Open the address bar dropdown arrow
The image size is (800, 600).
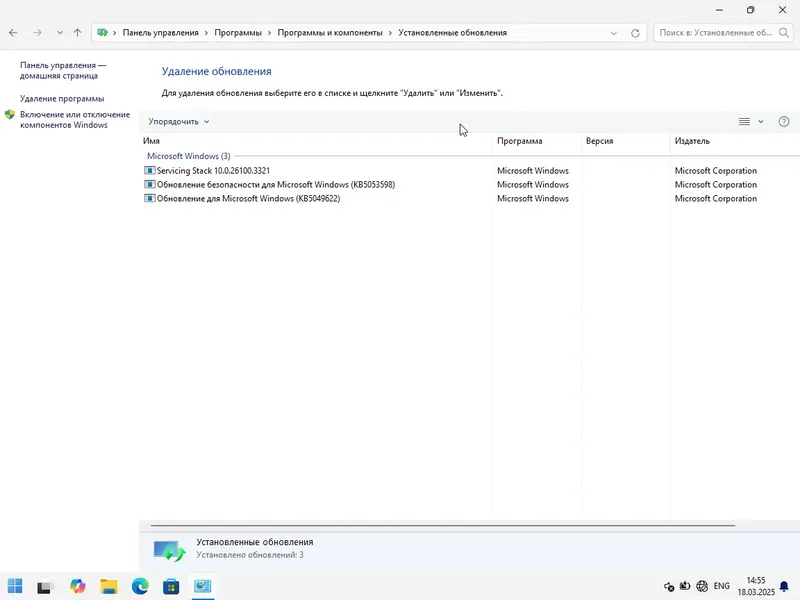pyautogui.click(x=614, y=32)
